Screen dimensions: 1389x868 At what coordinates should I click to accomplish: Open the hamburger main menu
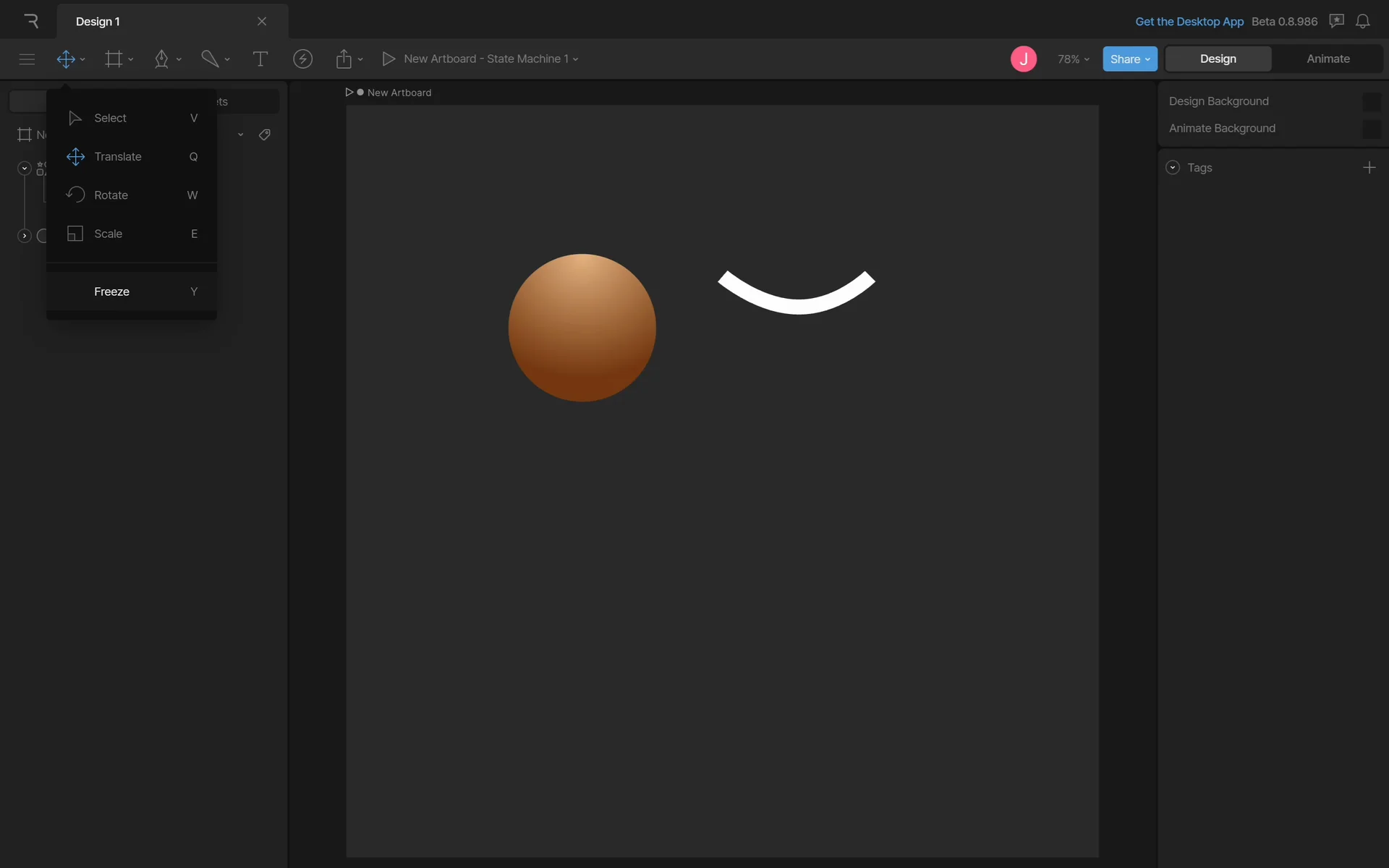tap(27, 59)
